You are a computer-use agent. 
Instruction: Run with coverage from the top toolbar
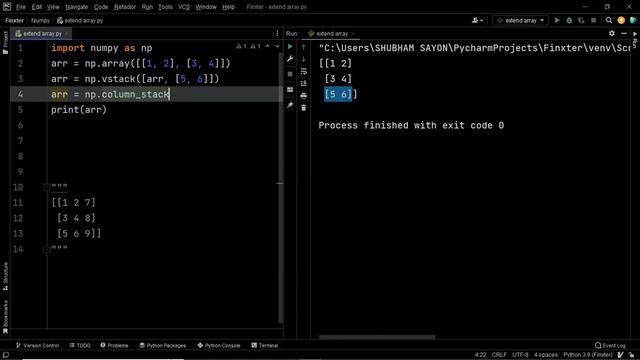[581, 20]
